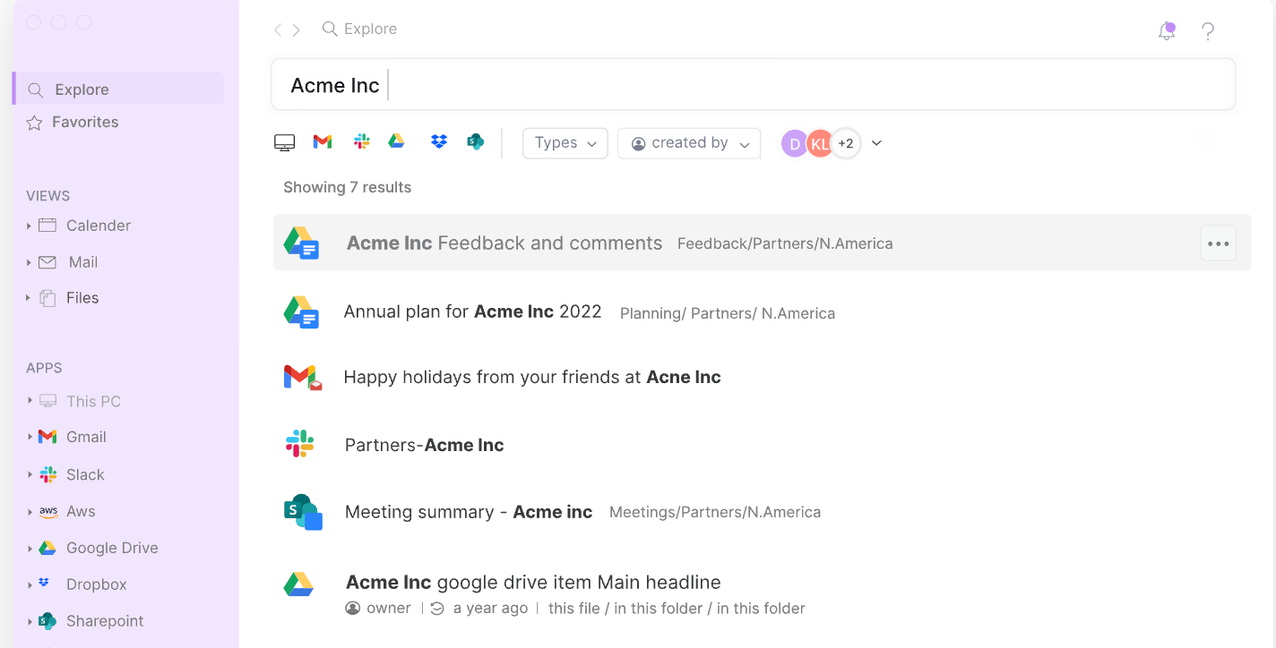
Task: Toggle the KL user avatar filter
Action: pos(820,143)
